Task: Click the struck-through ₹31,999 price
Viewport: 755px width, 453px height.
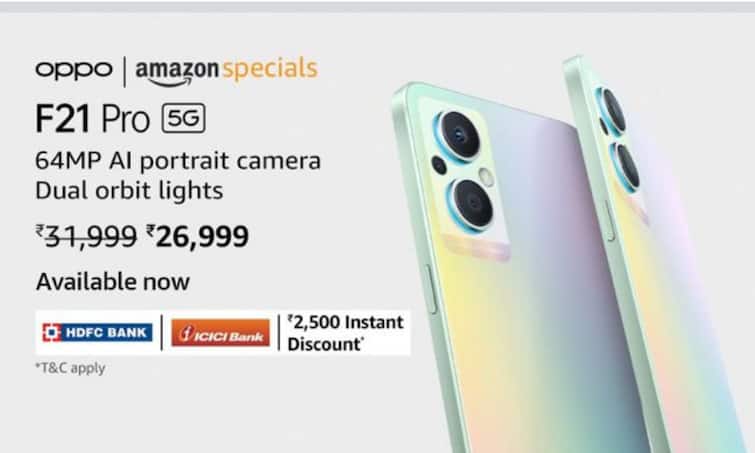Action: [x=86, y=236]
